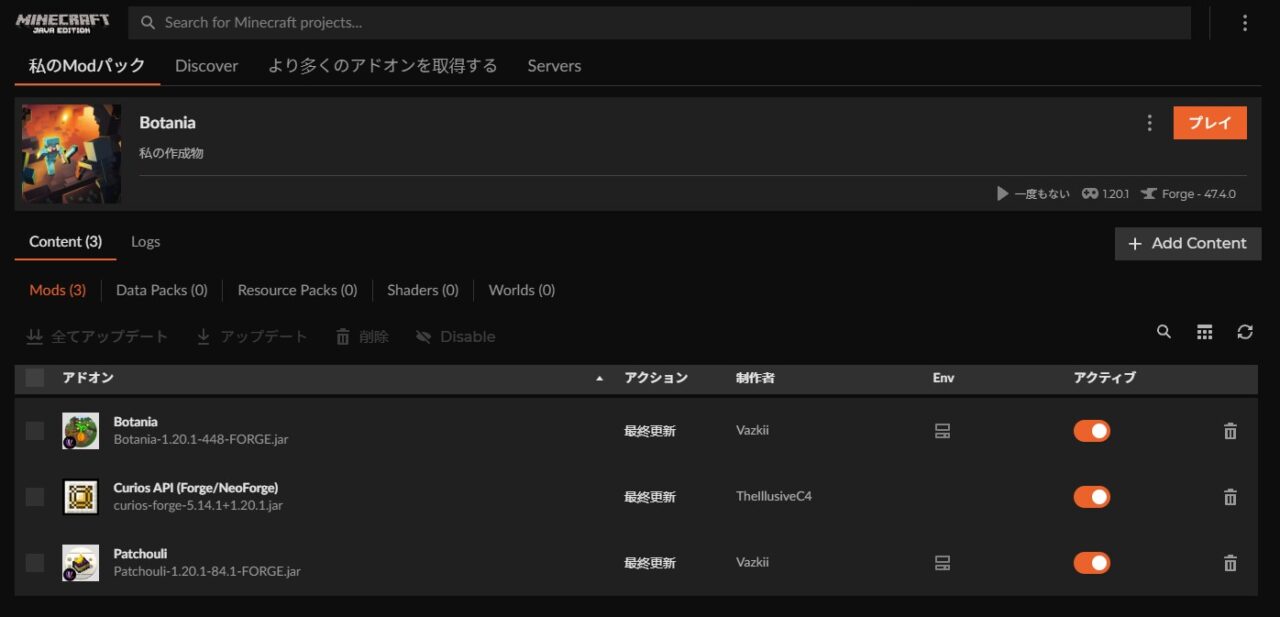Click the search icon above the mod list
The image size is (1280, 617).
pyautogui.click(x=1164, y=332)
